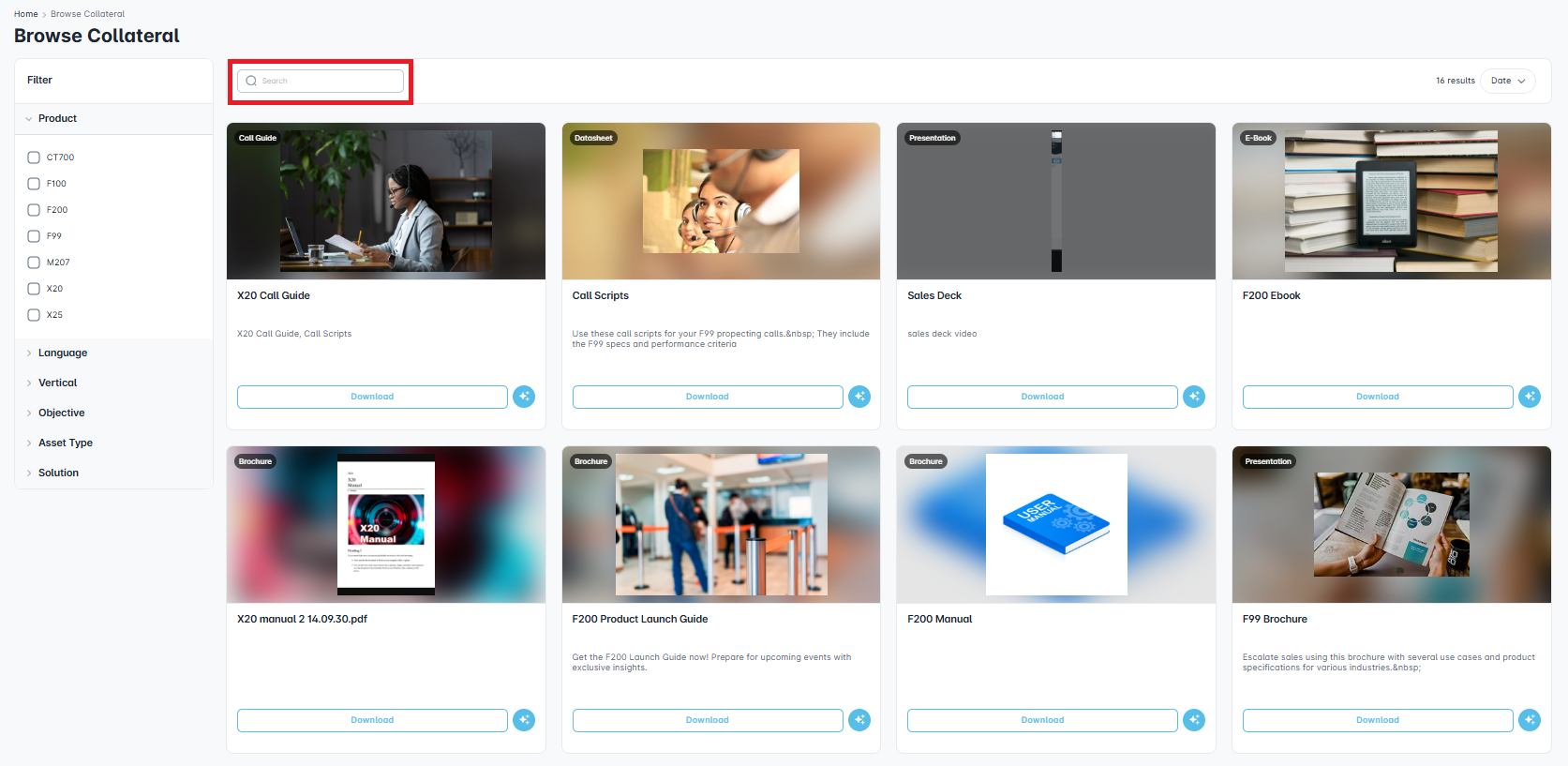Screen dimensions: 1568x766
Task: Expand the Language filter section
Action: pyautogui.click(x=63, y=353)
